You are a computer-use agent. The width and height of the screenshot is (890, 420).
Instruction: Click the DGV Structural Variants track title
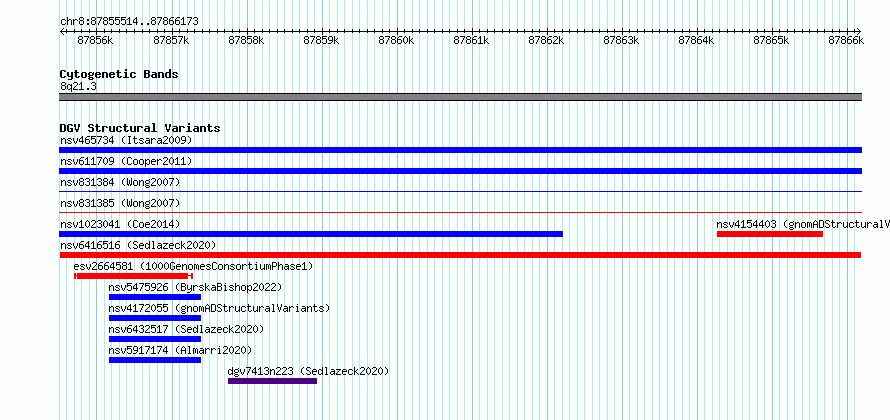(x=140, y=128)
